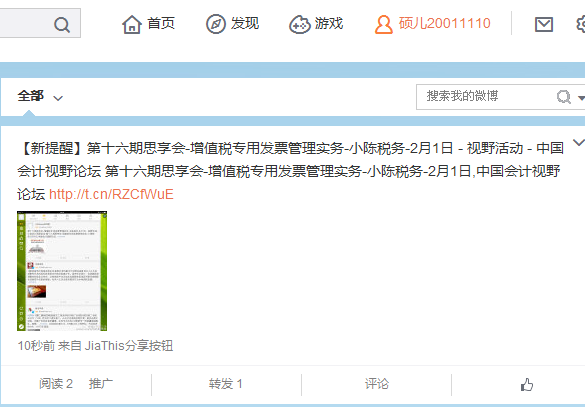Viewport: 585px width, 407px height.
Task: Like the post with thumbs-up icon
Action: 527,384
